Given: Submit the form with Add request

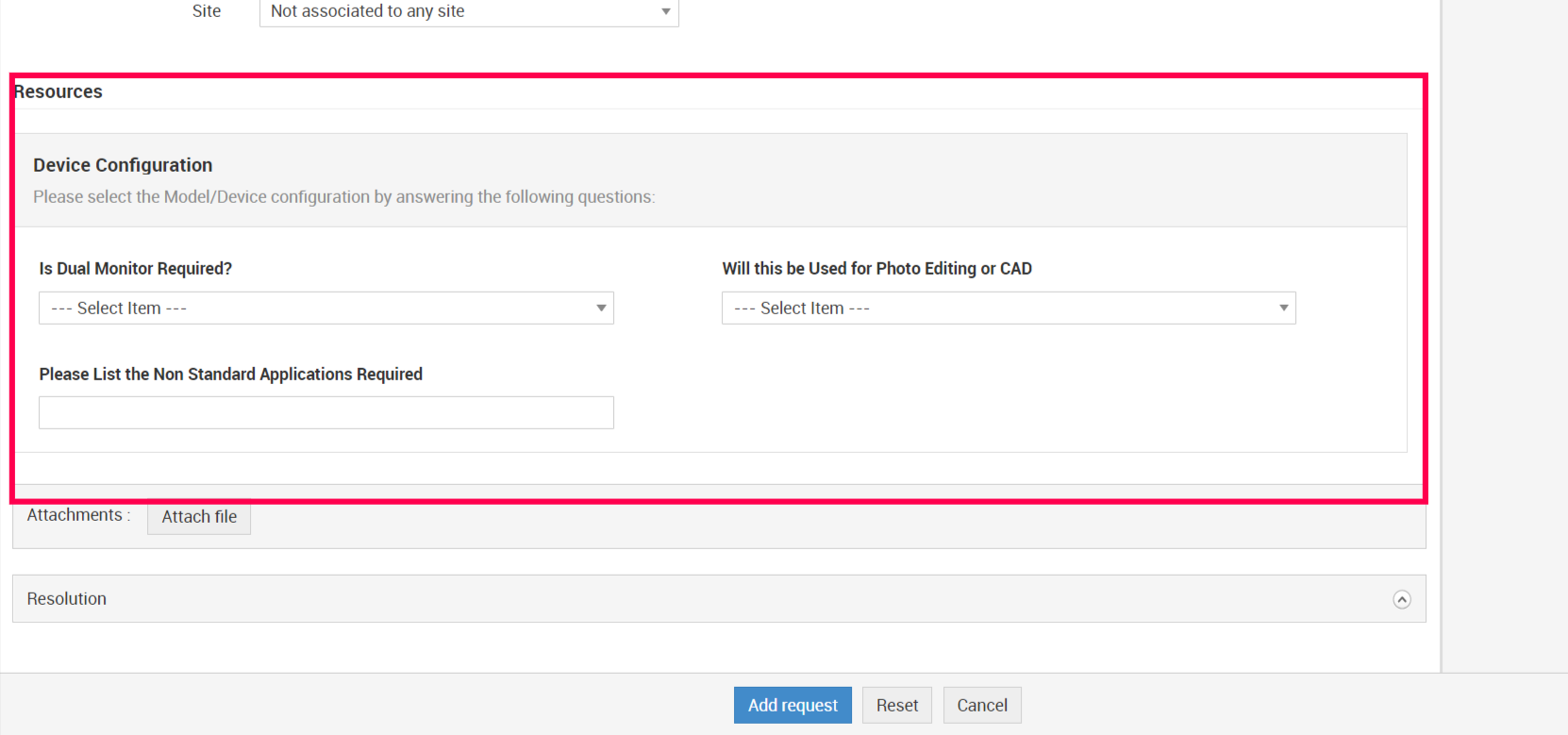Looking at the screenshot, I should point(792,706).
